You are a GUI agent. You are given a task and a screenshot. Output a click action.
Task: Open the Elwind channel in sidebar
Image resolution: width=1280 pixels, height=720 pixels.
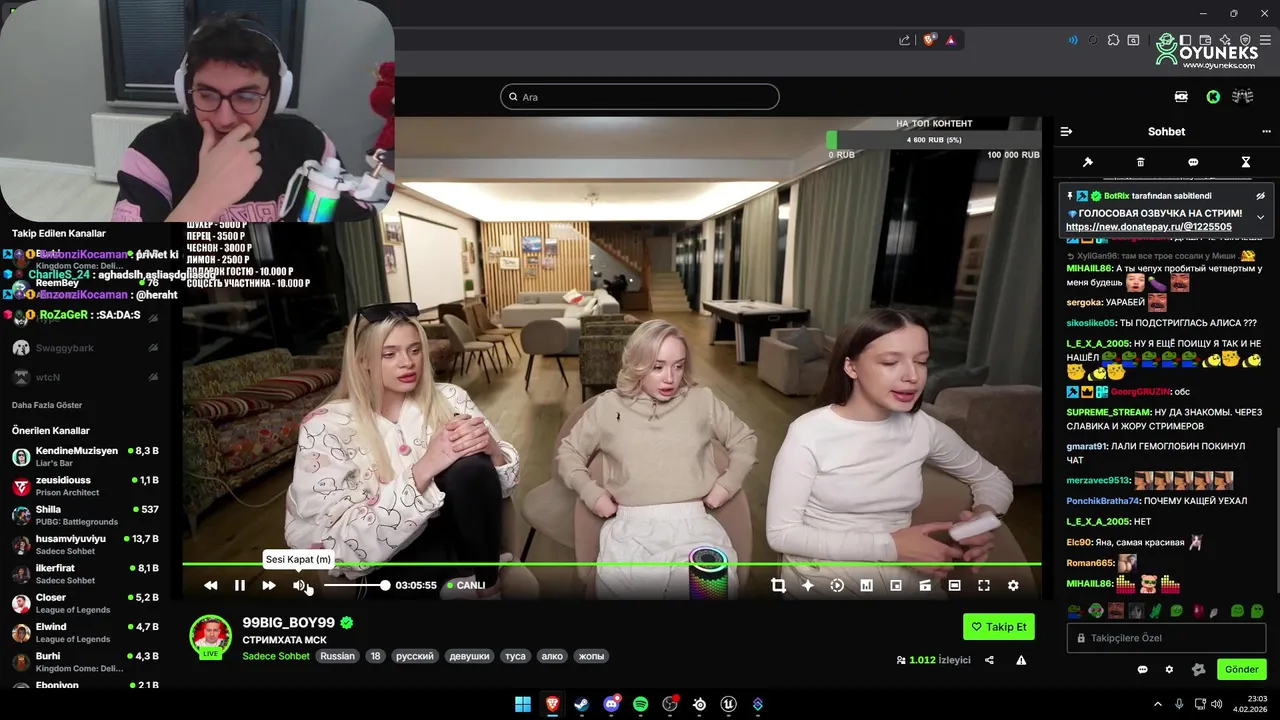coord(86,632)
